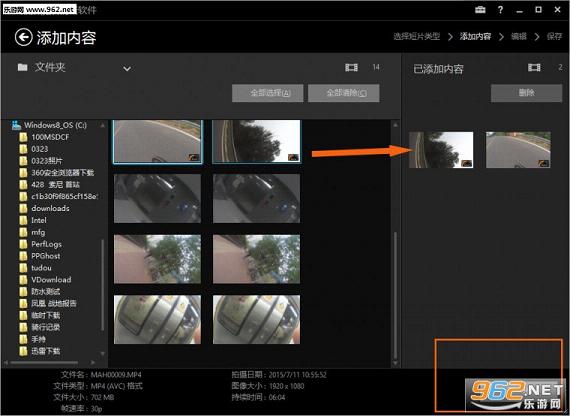Image resolution: width=570 pixels, height=416 pixels.
Task: Click the 全部选择(A) button
Action: pyautogui.click(x=268, y=93)
